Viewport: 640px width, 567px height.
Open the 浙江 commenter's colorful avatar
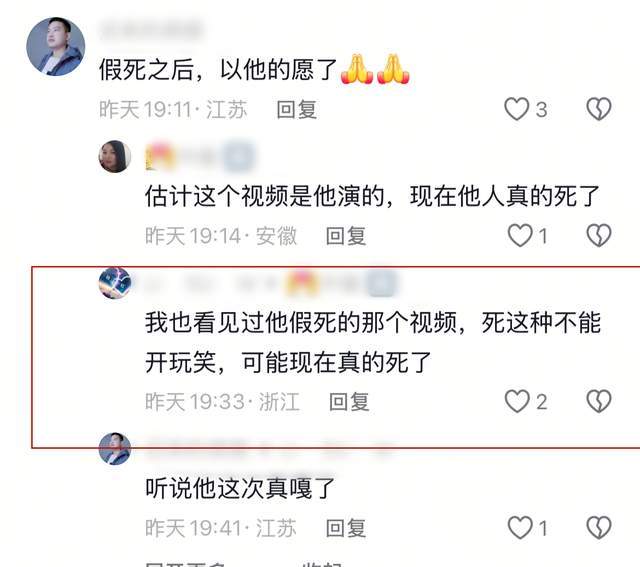click(x=115, y=283)
